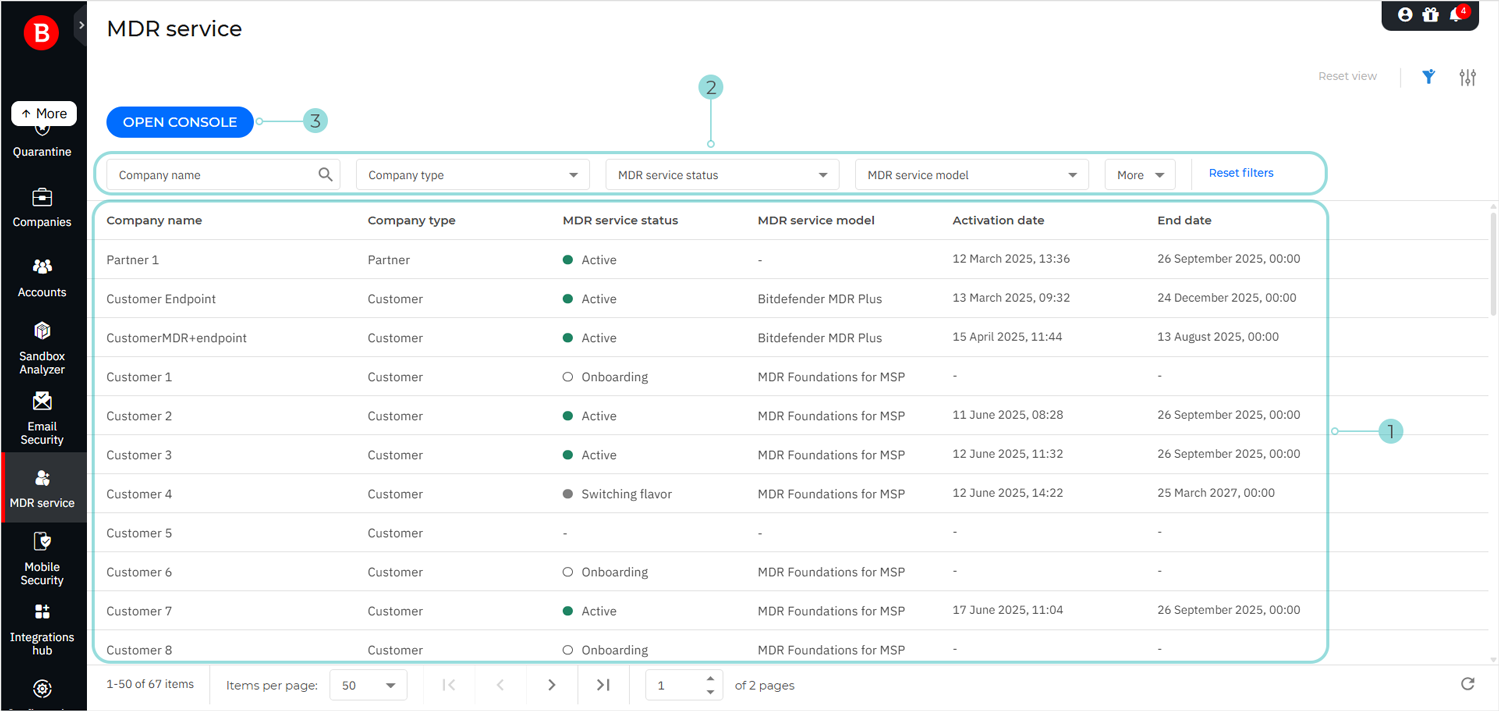The height and width of the screenshot is (711, 1499).
Task: Open the Companies section in sidebar
Action: (42, 207)
